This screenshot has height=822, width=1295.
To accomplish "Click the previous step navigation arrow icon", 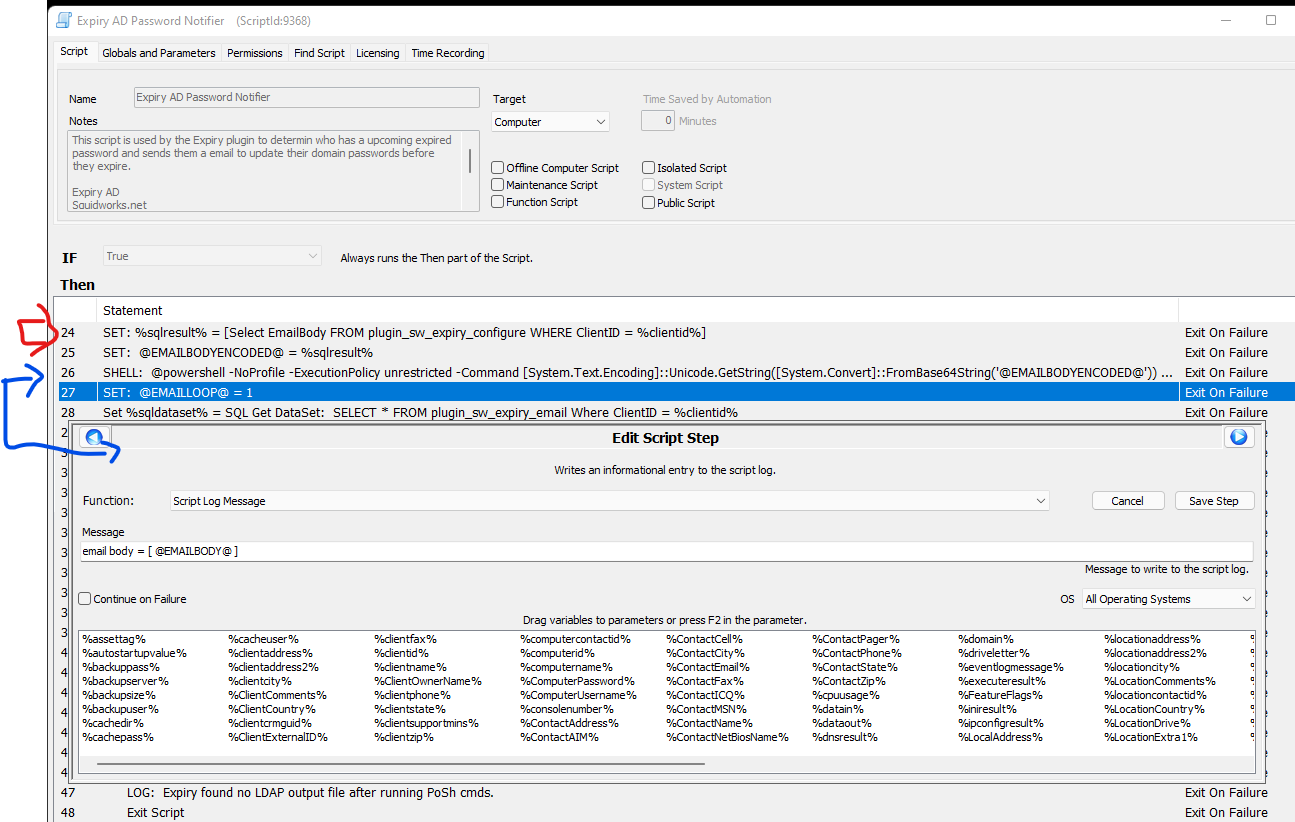I will [x=95, y=436].
